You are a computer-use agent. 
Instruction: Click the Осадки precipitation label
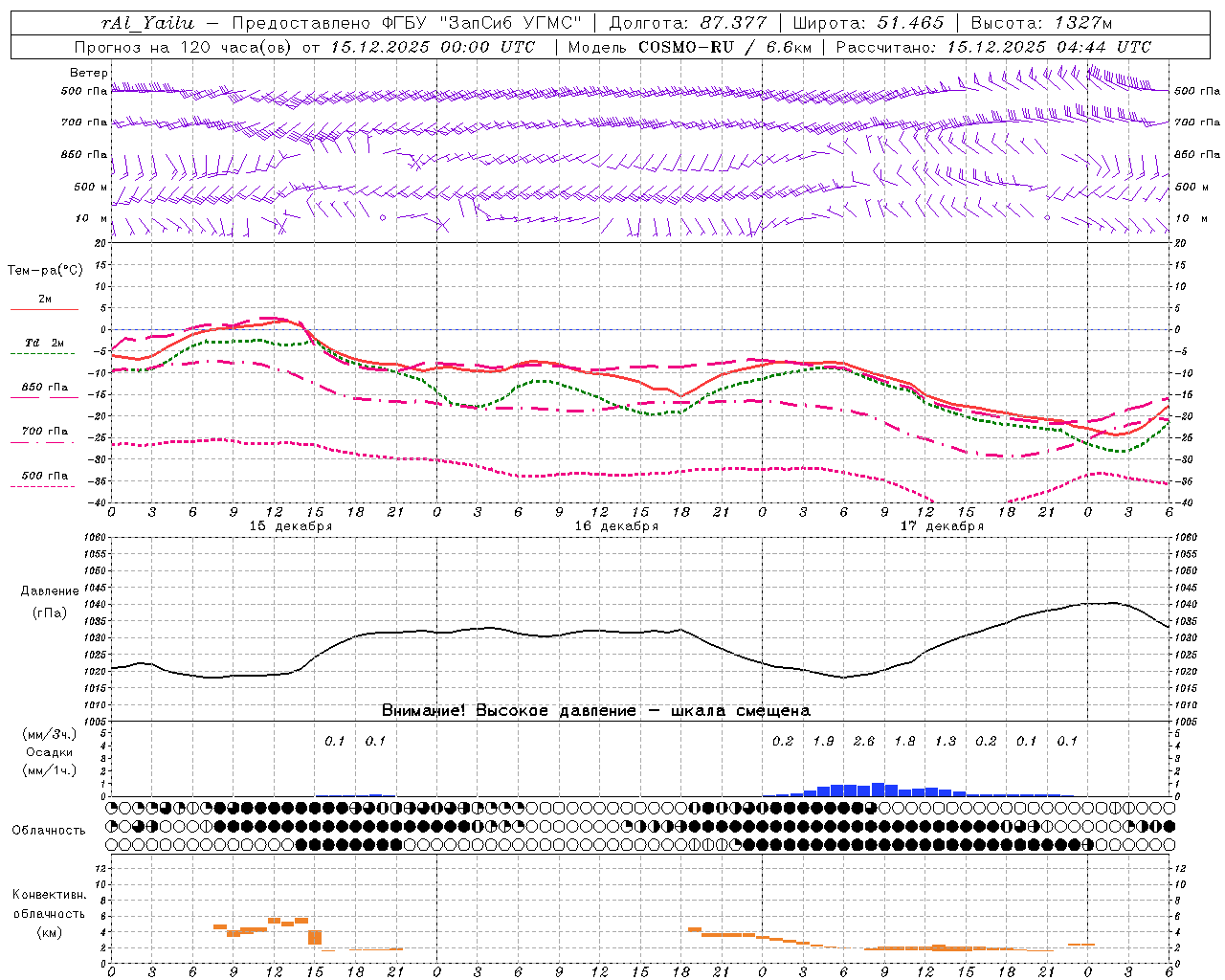49,752
